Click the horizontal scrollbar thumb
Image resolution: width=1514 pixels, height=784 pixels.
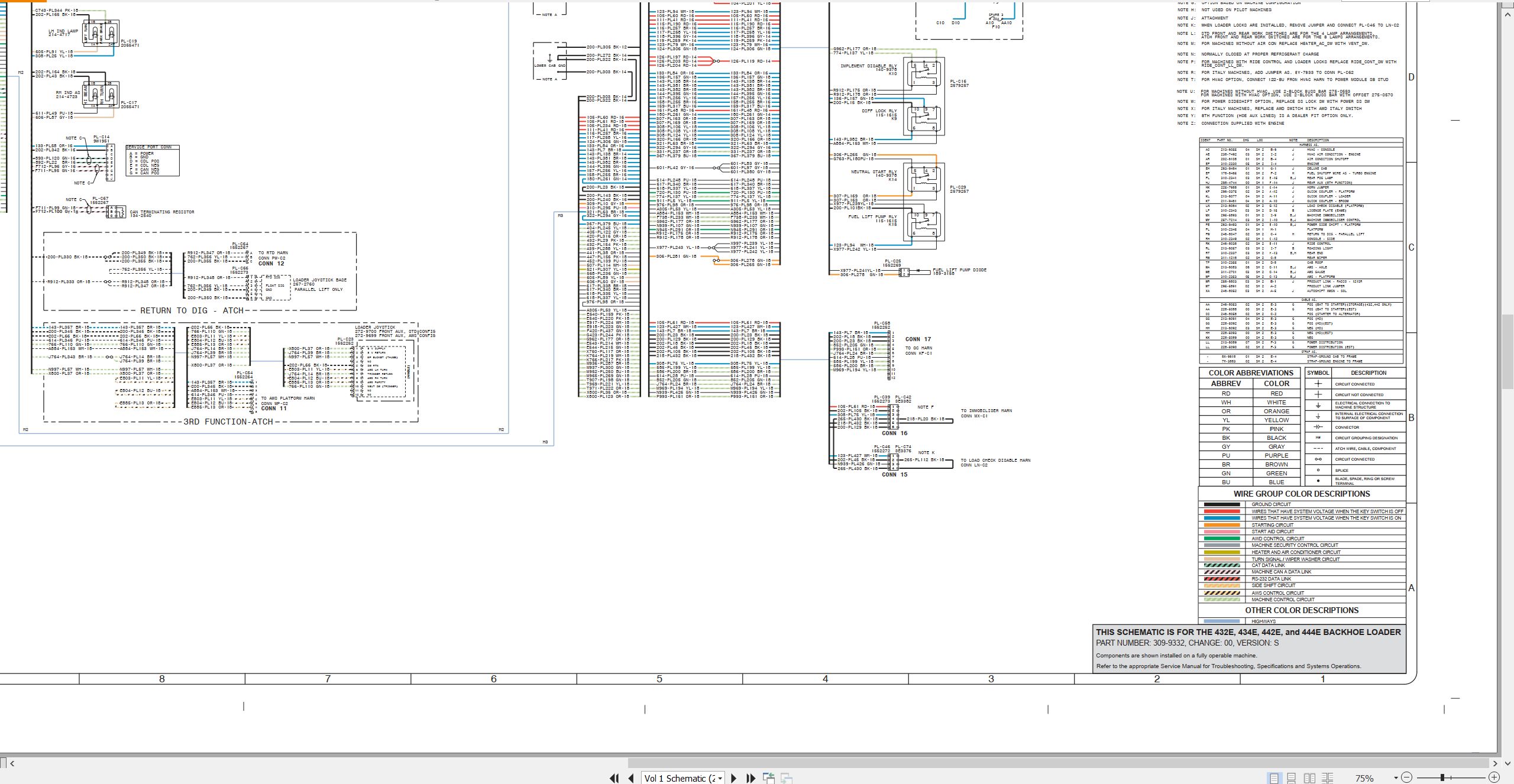pos(1057,763)
